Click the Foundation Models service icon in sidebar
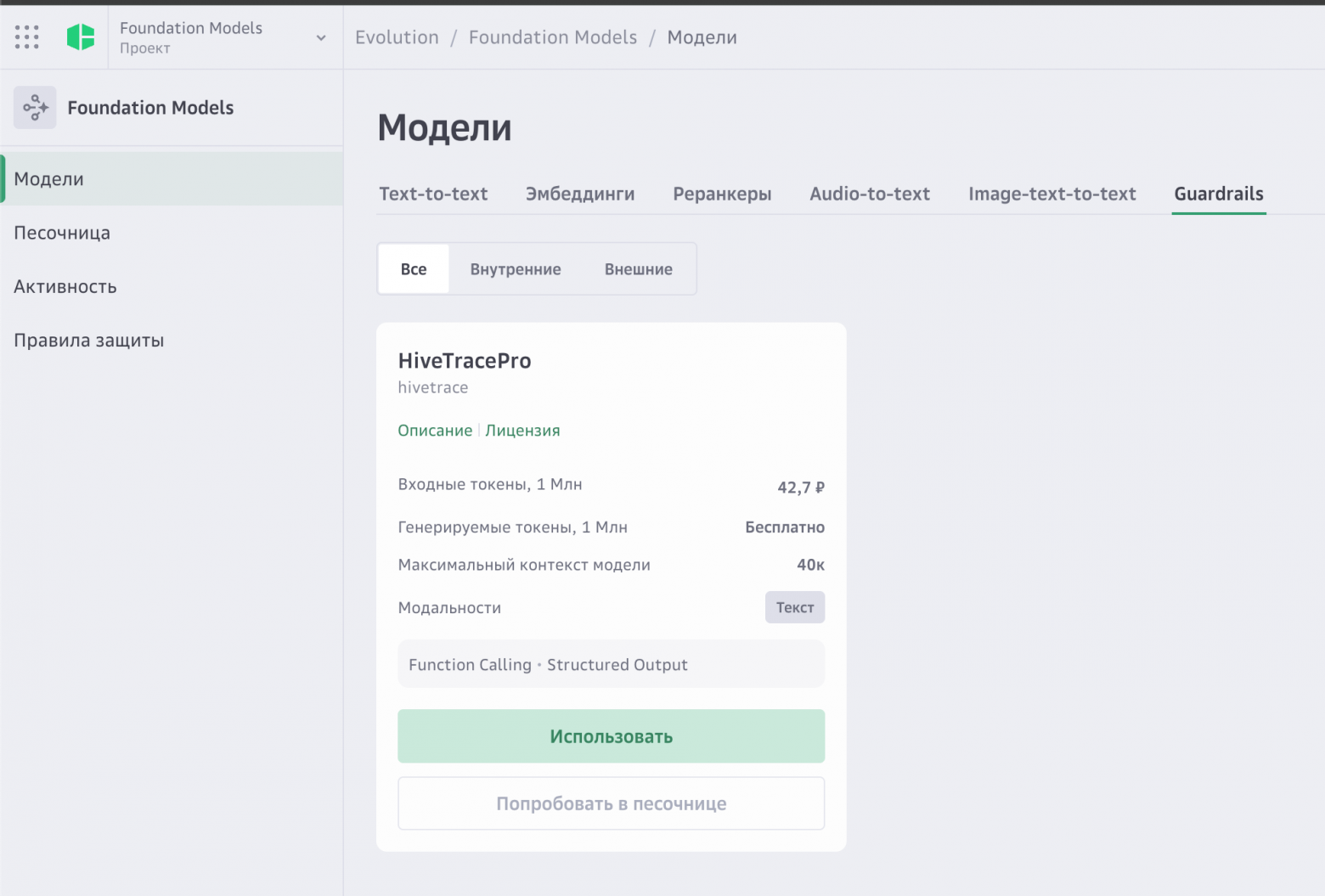Image resolution: width=1325 pixels, height=896 pixels. click(x=35, y=107)
